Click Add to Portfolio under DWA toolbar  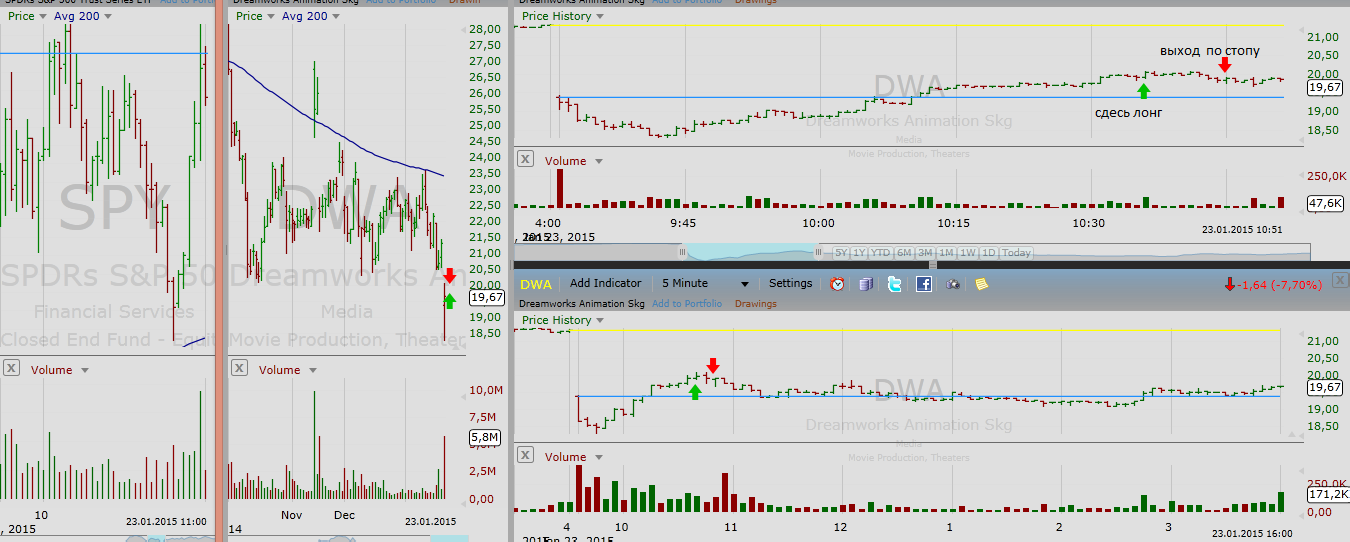(x=687, y=304)
